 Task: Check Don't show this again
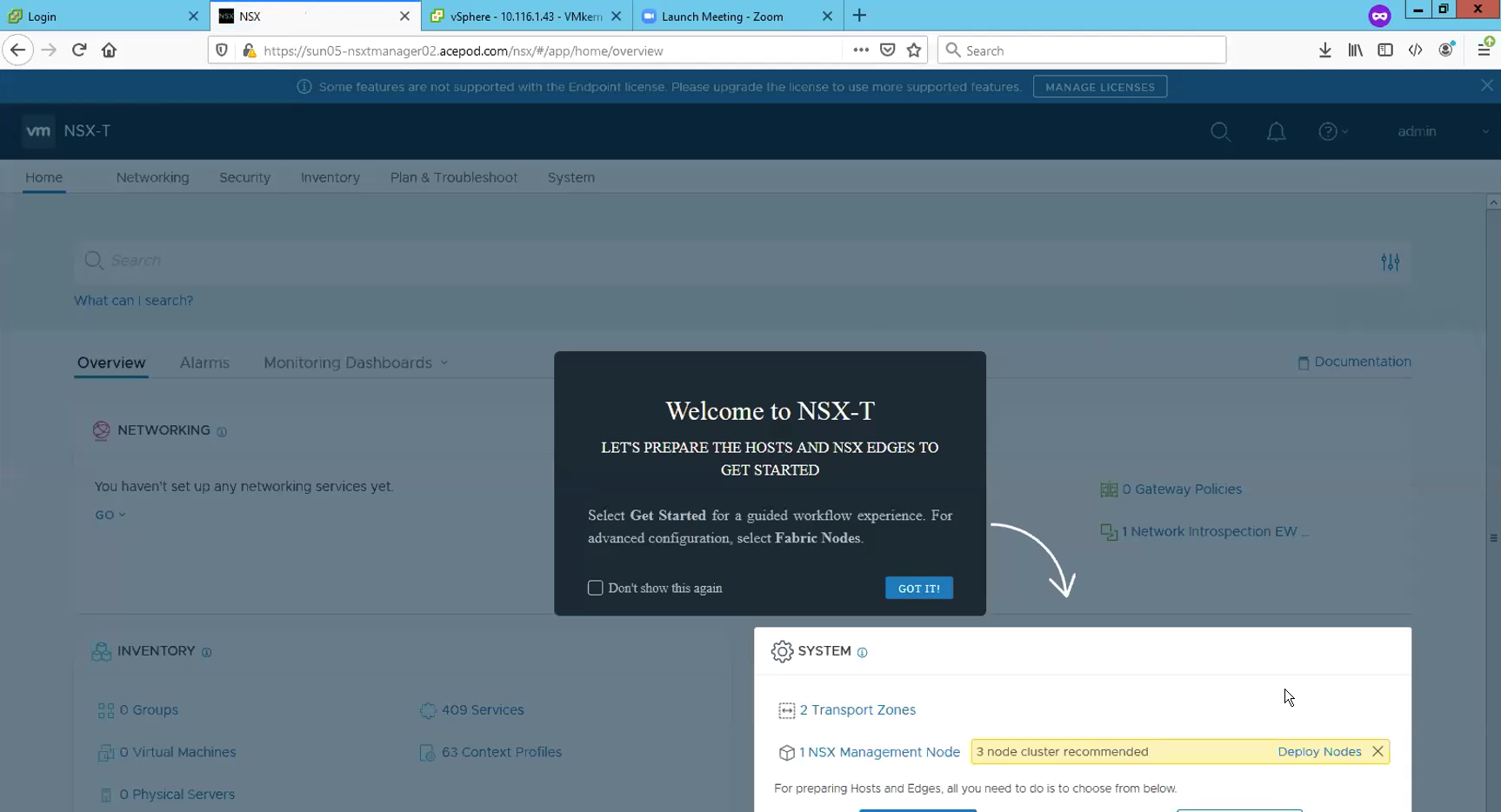click(595, 588)
